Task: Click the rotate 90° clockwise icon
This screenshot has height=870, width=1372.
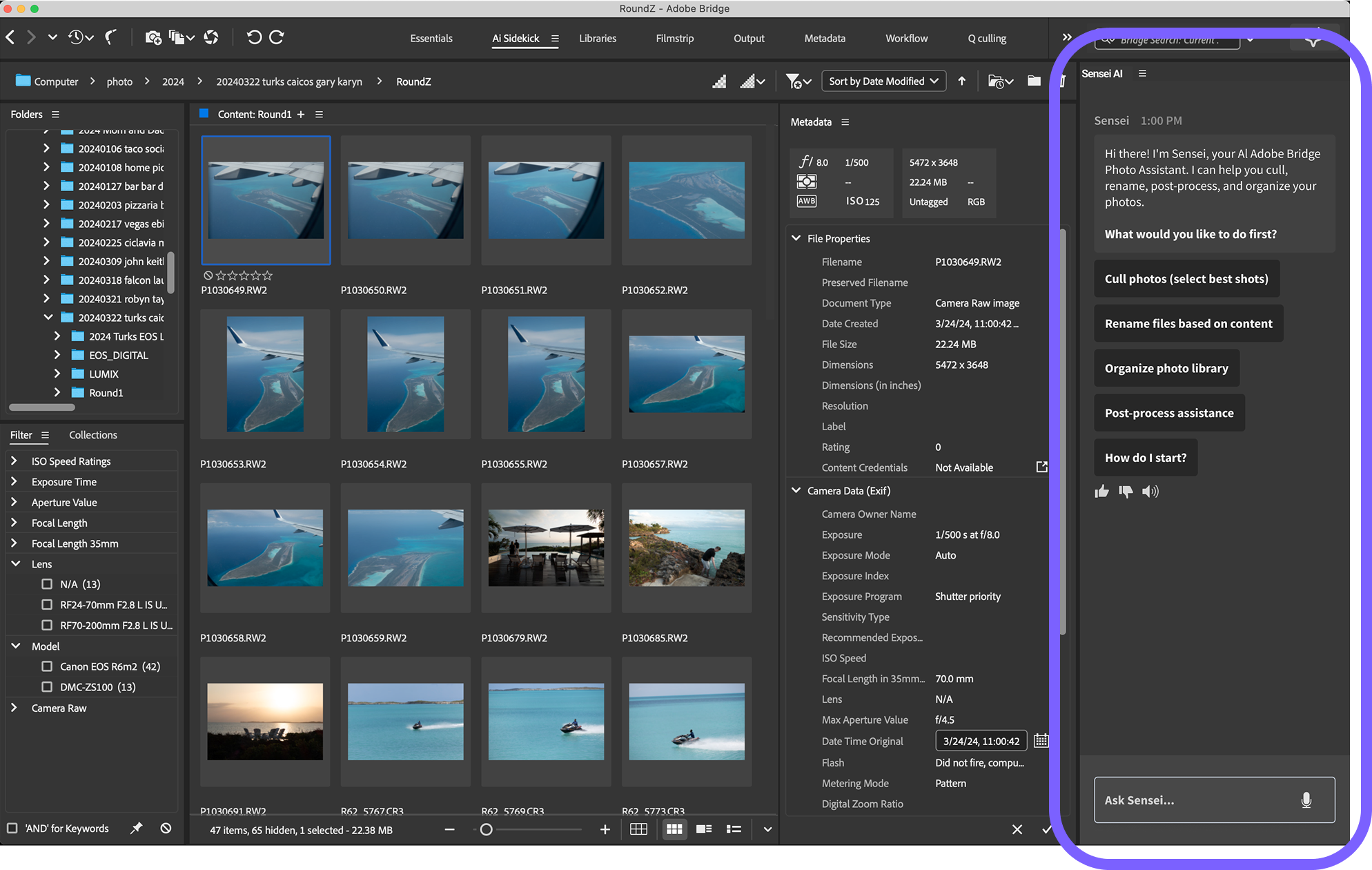Action: point(277,37)
